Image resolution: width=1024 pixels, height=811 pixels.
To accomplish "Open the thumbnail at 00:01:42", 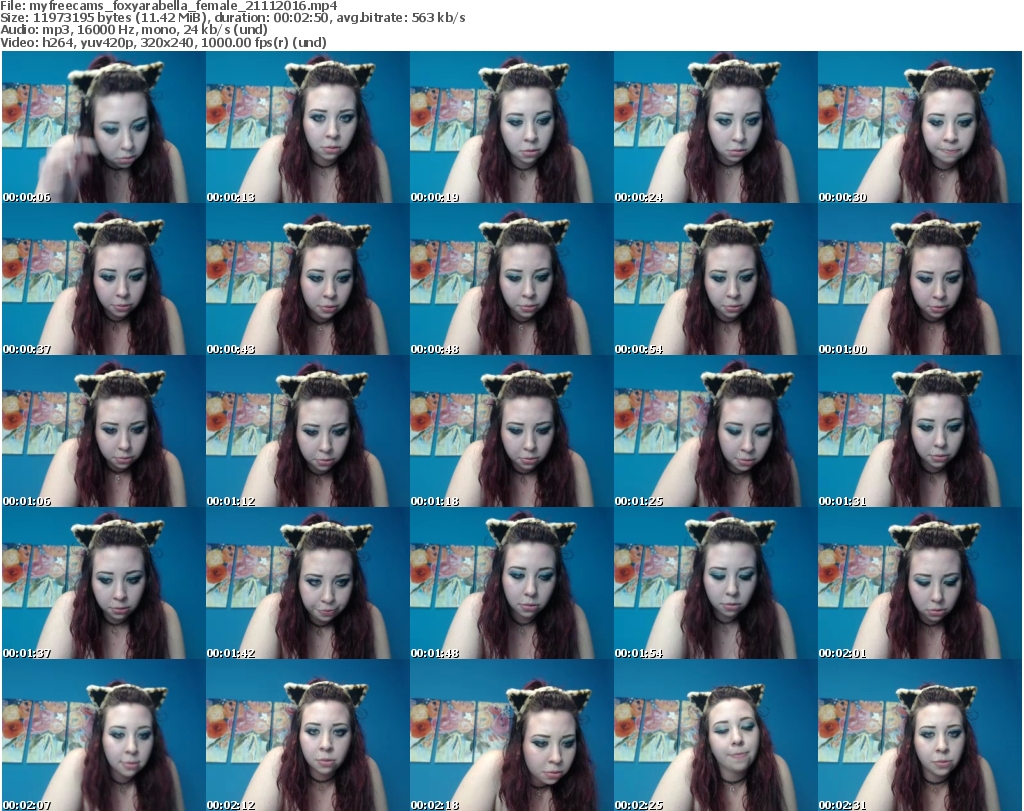I will [308, 583].
